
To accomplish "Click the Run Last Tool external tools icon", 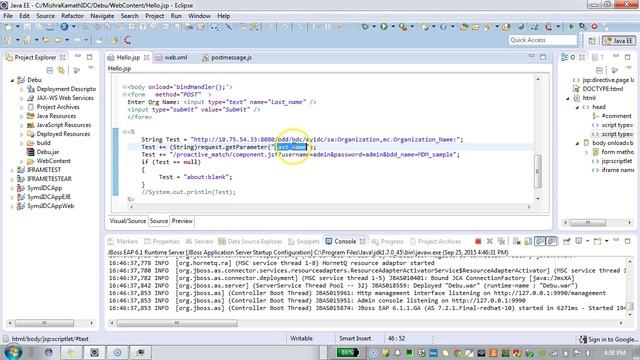I will 403,27.
